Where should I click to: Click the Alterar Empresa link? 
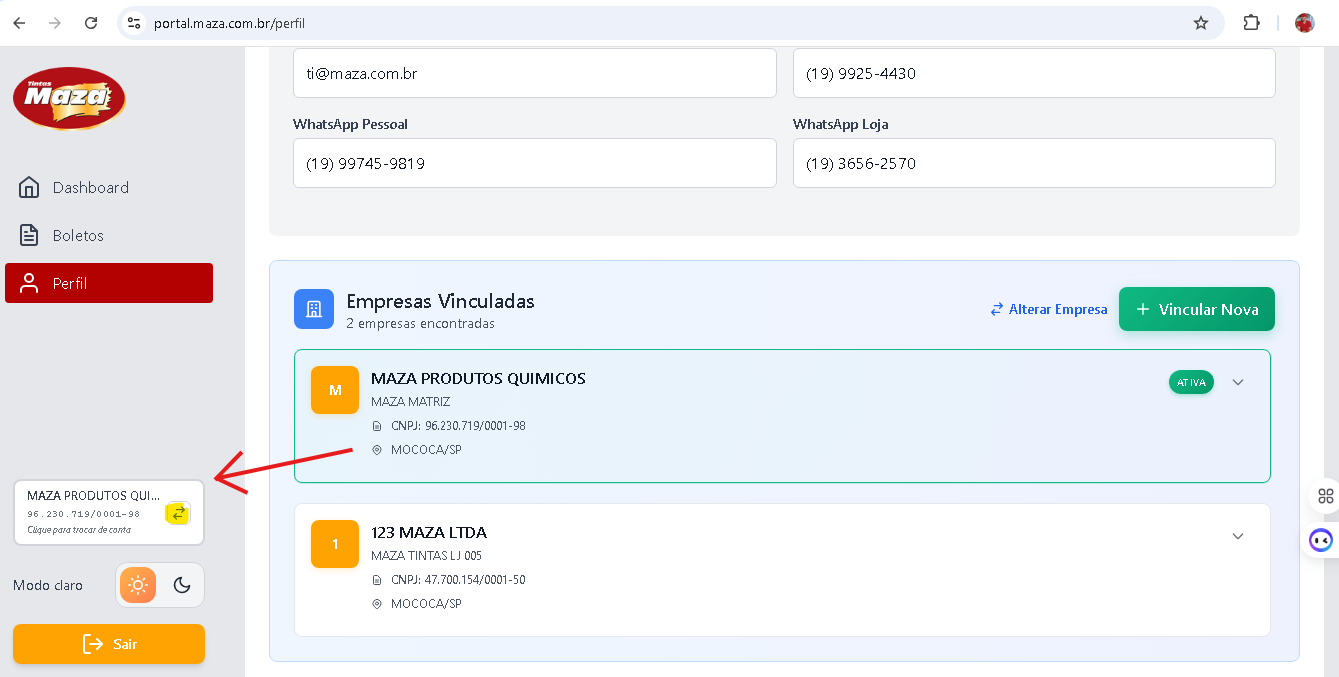(x=1049, y=309)
